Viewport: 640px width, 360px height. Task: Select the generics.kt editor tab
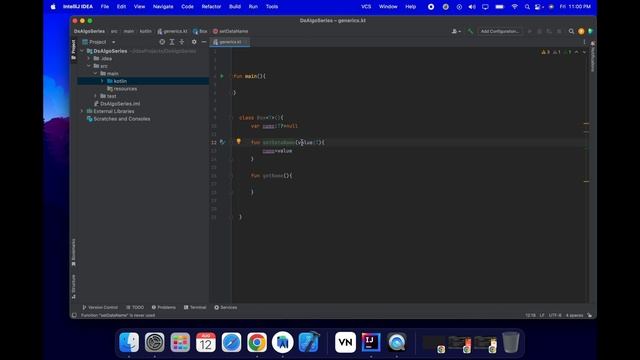(x=230, y=42)
